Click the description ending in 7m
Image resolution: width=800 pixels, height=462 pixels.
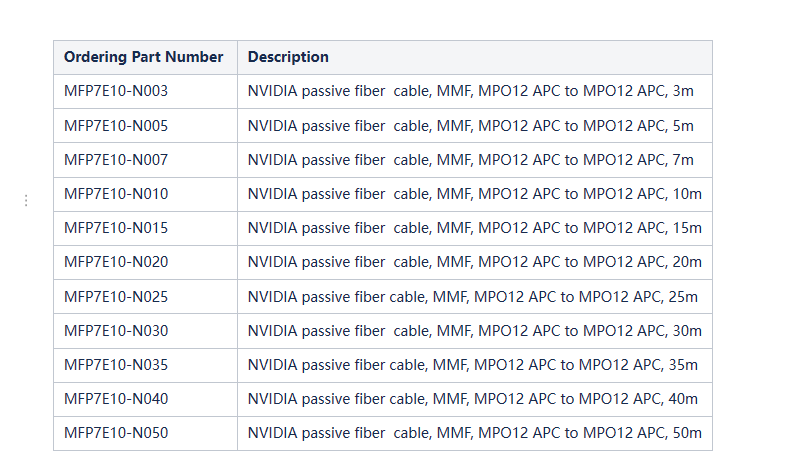pyautogui.click(x=470, y=160)
